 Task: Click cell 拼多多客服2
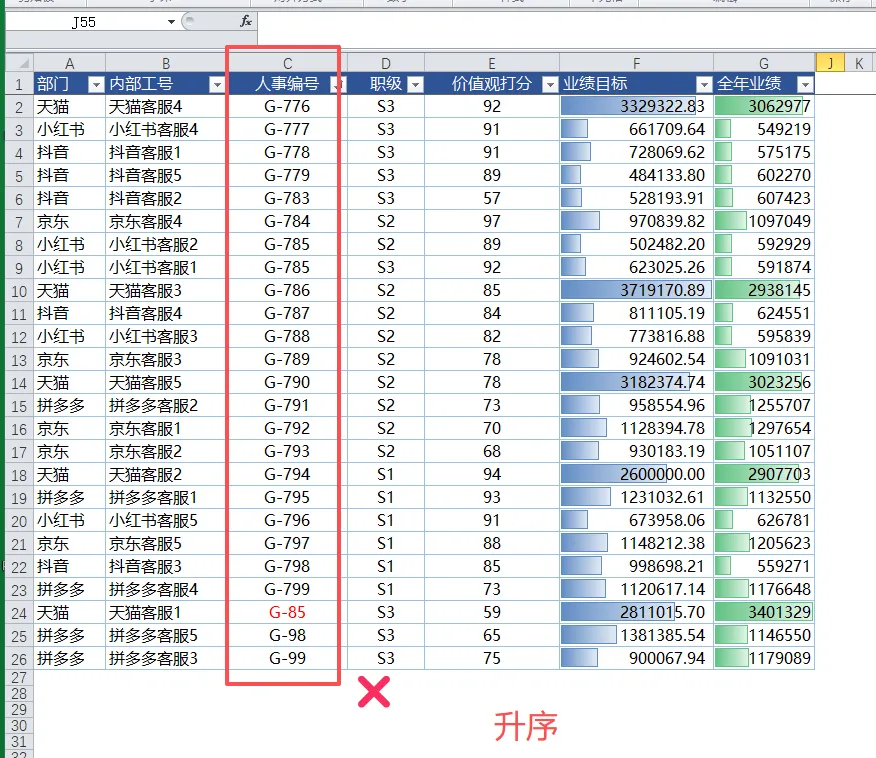click(x=165, y=406)
